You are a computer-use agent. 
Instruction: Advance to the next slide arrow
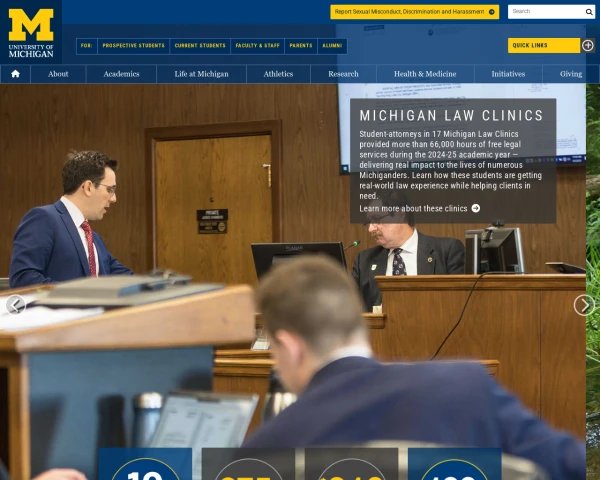pyautogui.click(x=584, y=305)
